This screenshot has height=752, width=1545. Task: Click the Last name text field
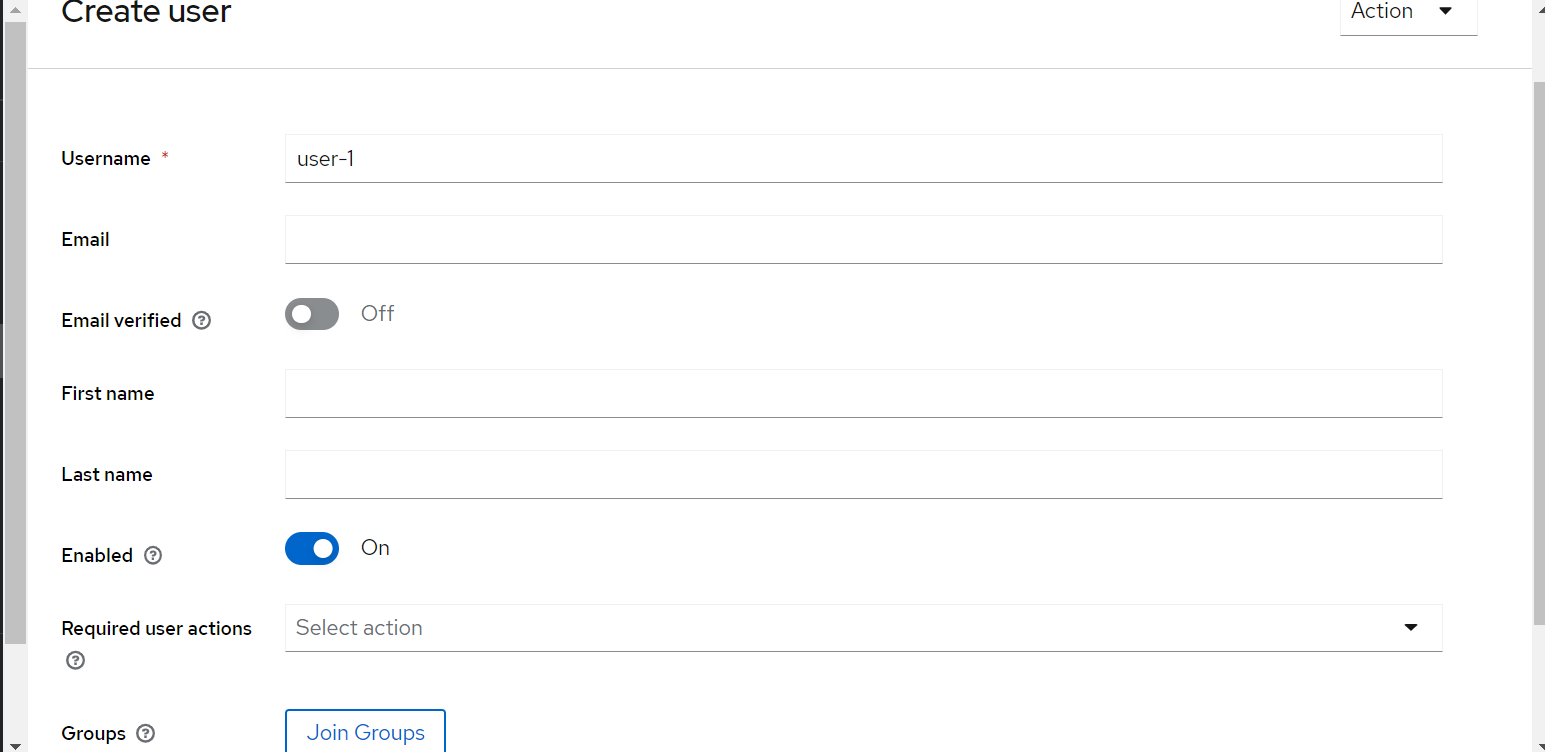coord(862,475)
